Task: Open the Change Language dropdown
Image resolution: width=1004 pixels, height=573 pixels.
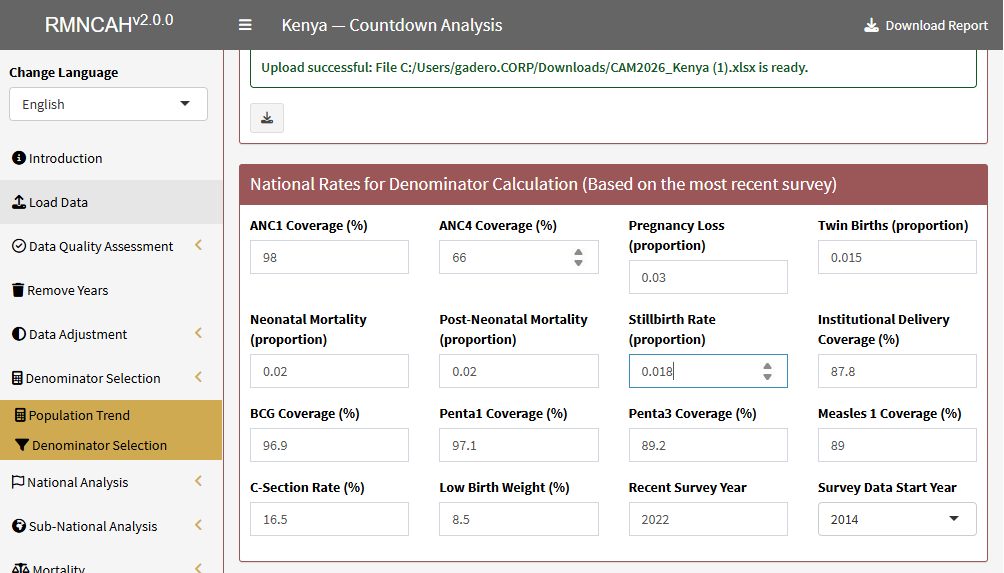Action: click(108, 104)
